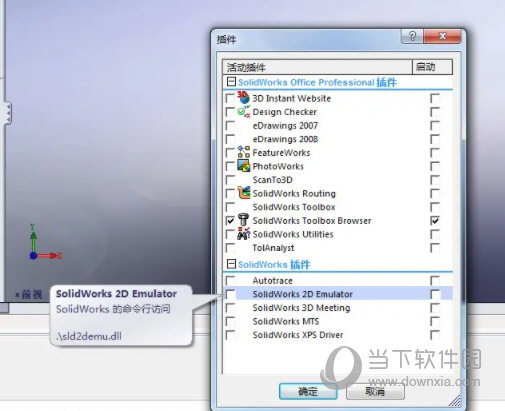This screenshot has height=411, width=505.
Task: Toggle Design Checker startup checkbox
Action: [435, 112]
